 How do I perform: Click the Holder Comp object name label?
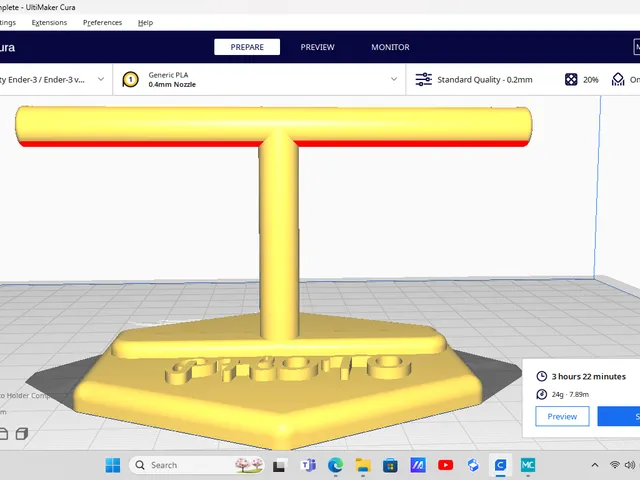pyautogui.click(x=25, y=396)
